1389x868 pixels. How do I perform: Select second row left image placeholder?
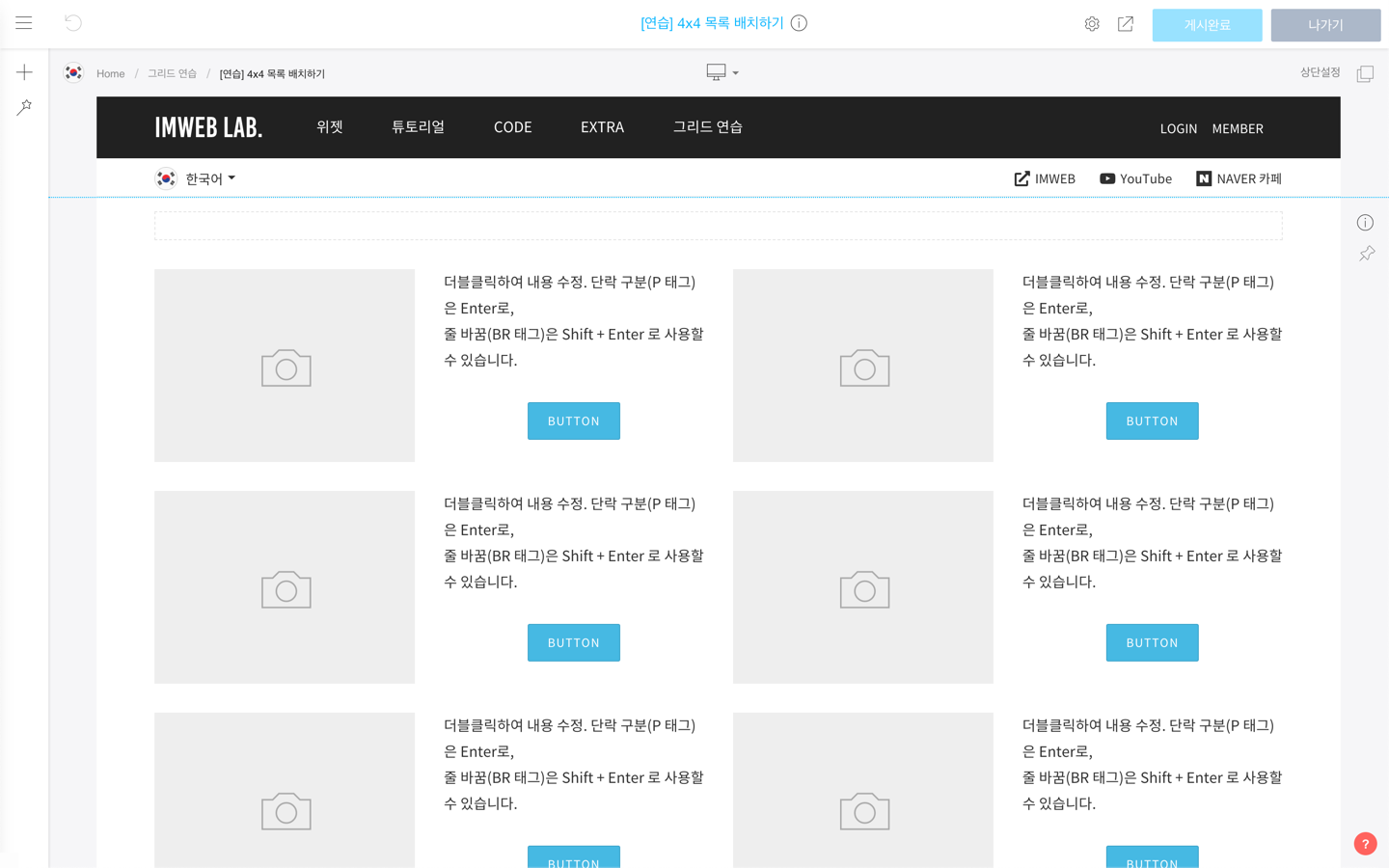285,587
